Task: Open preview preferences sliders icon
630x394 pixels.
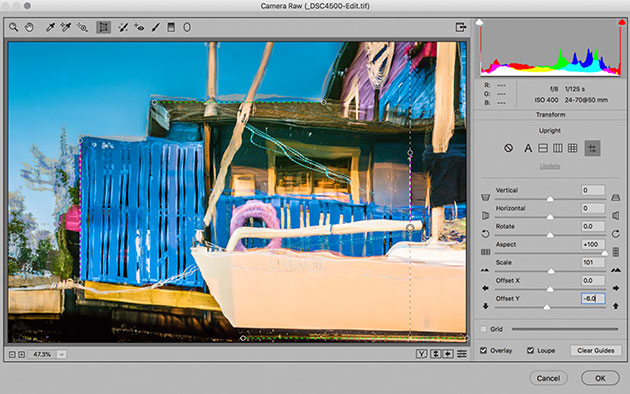Action: coord(462,354)
